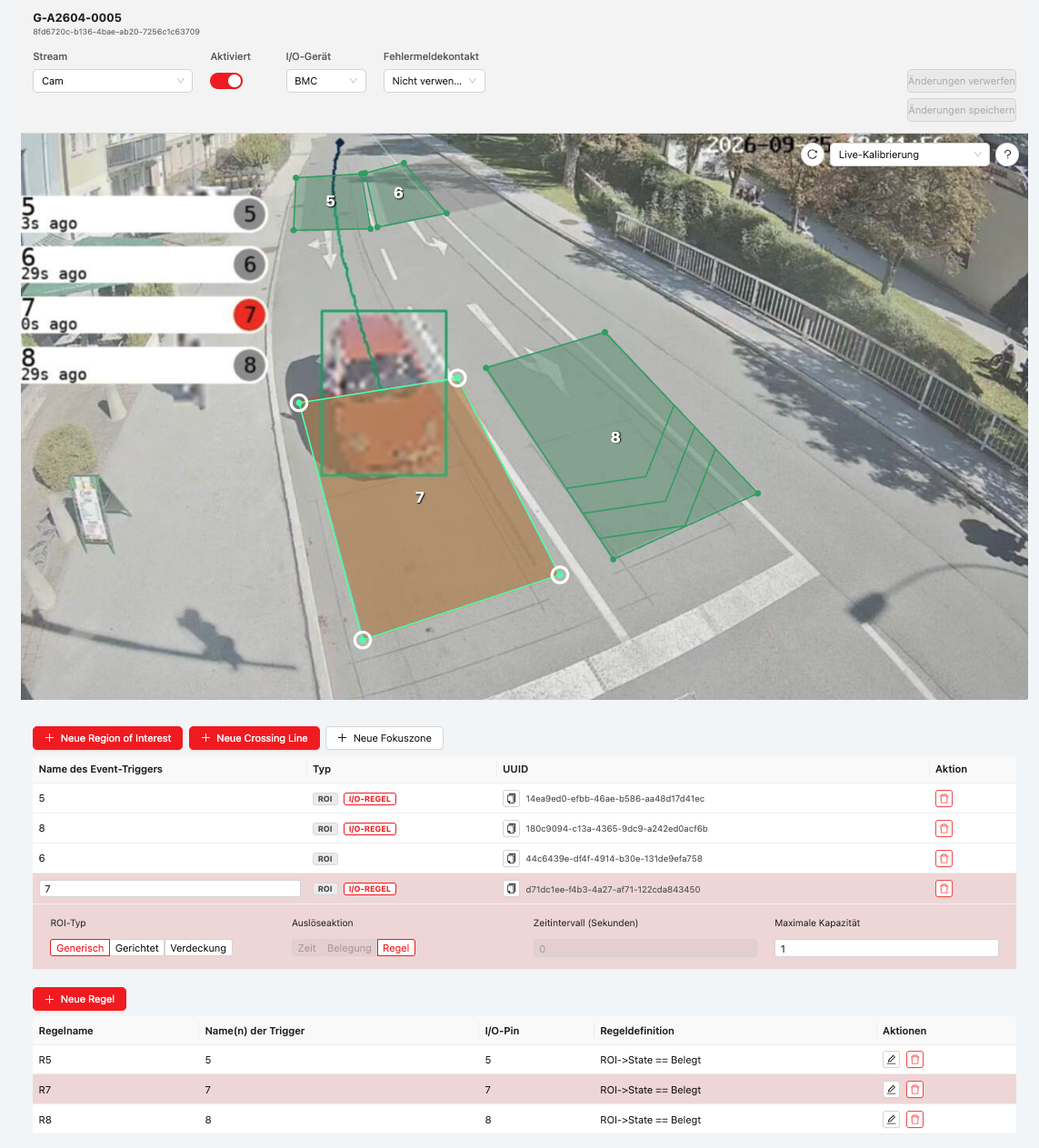
Task: Choose the Belegung trigger action
Action: tap(349, 948)
